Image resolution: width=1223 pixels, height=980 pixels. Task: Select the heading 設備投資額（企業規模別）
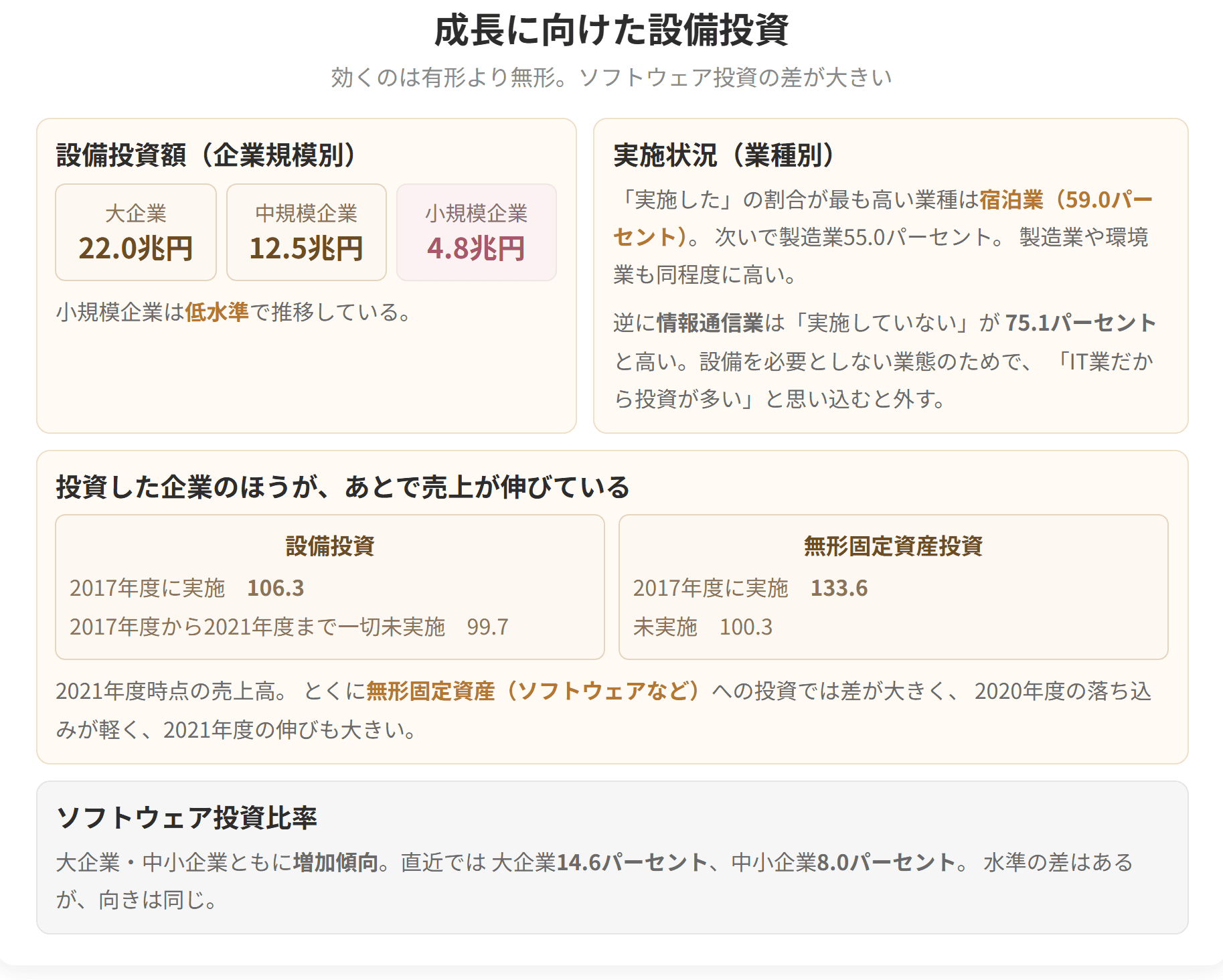[x=207, y=155]
